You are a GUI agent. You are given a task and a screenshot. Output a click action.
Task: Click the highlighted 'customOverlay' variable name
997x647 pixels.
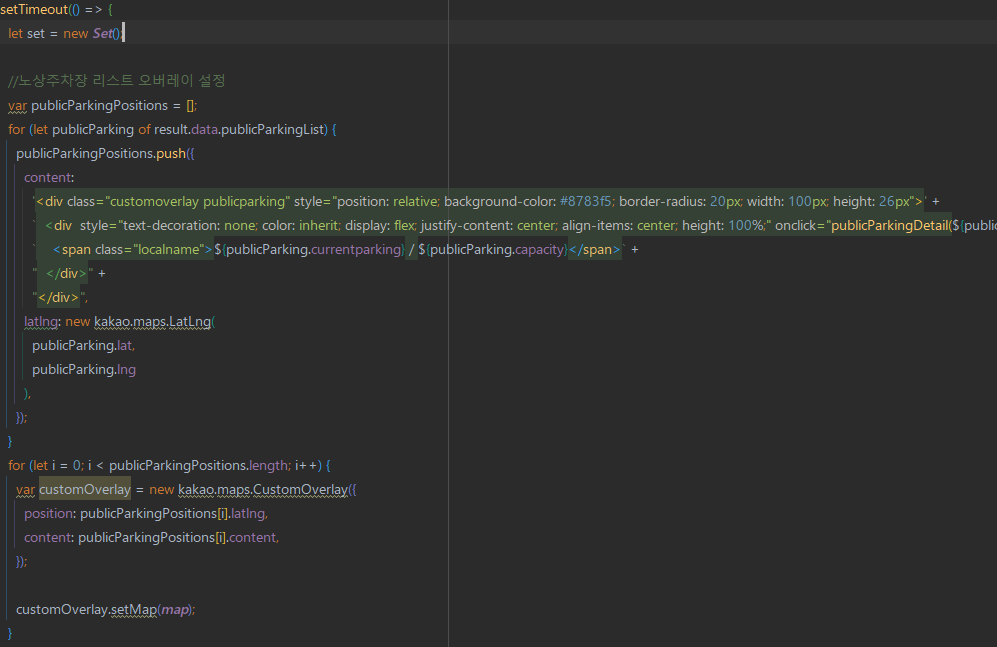tap(85, 489)
